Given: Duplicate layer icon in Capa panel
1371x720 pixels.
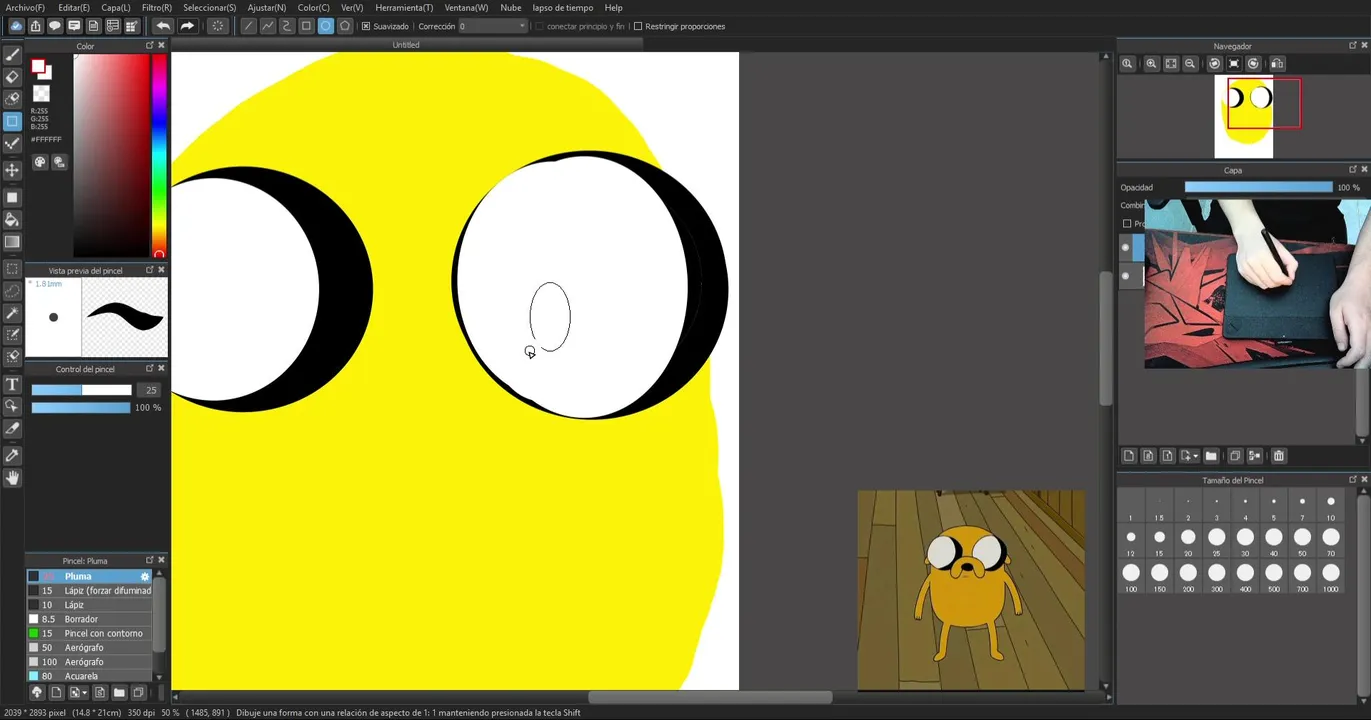Looking at the screenshot, I should tap(1235, 456).
